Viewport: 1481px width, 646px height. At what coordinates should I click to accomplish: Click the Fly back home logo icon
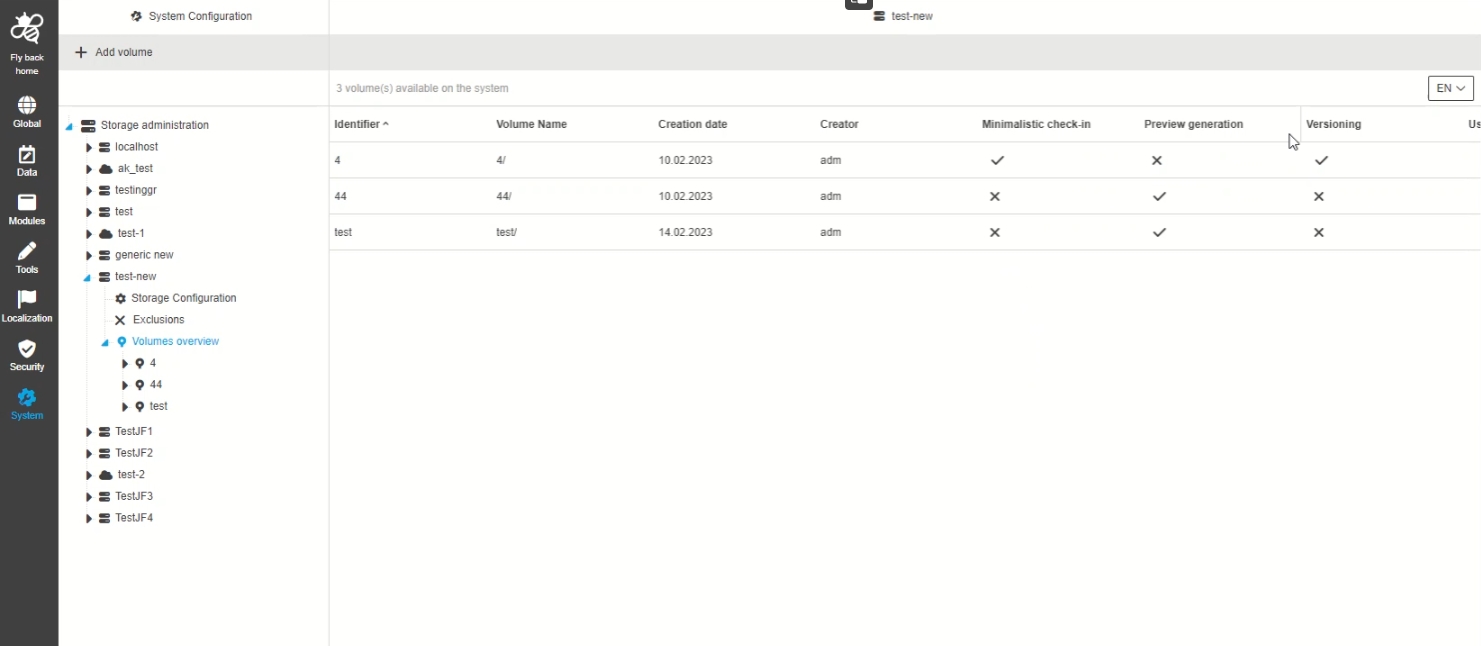click(27, 27)
